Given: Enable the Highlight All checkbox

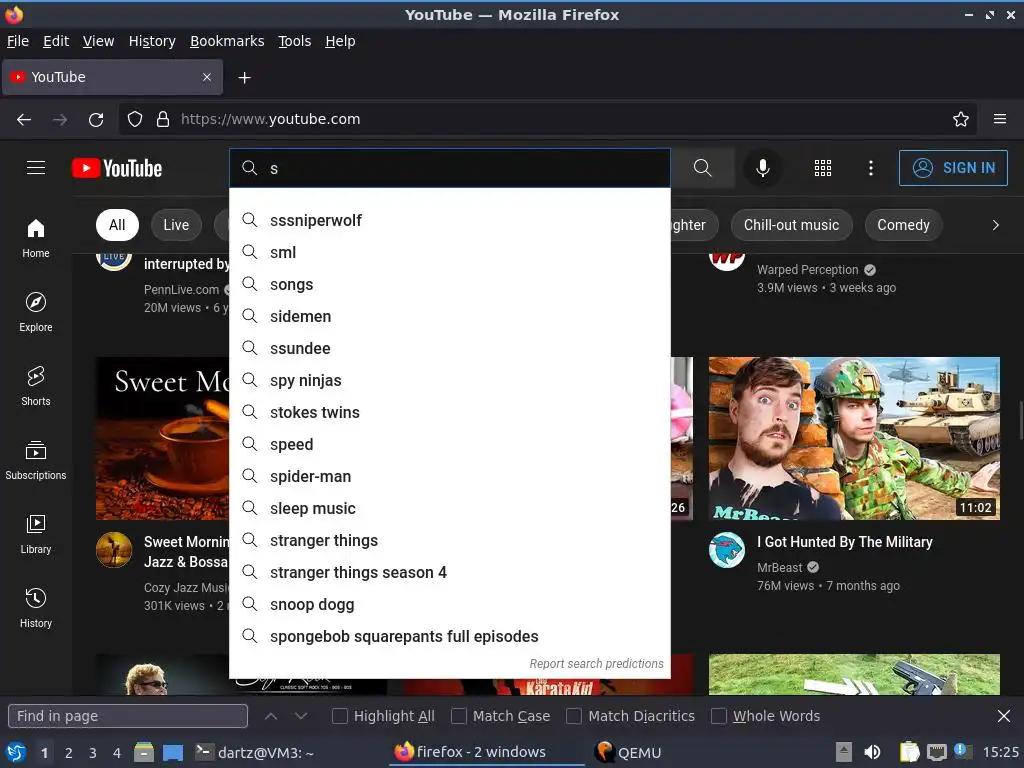Looking at the screenshot, I should tap(340, 716).
